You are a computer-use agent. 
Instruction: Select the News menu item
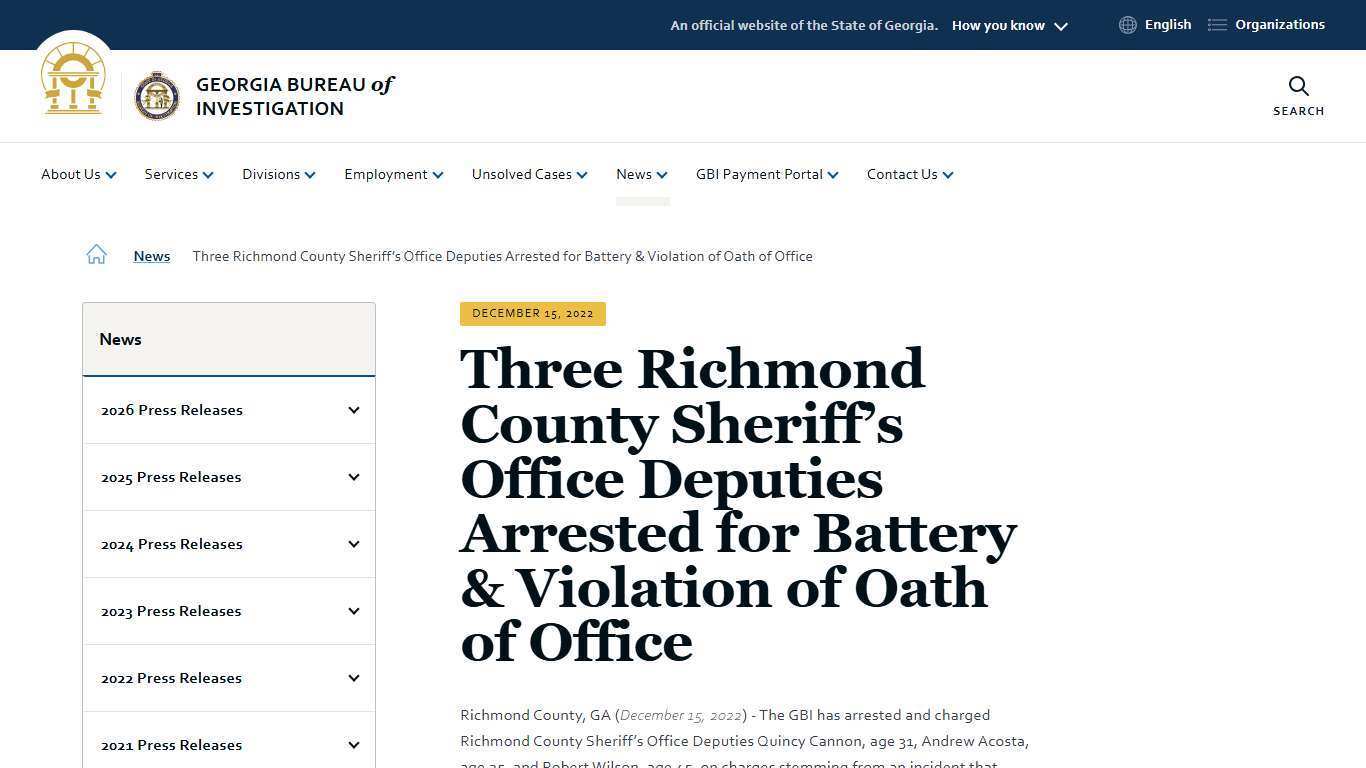click(x=634, y=174)
